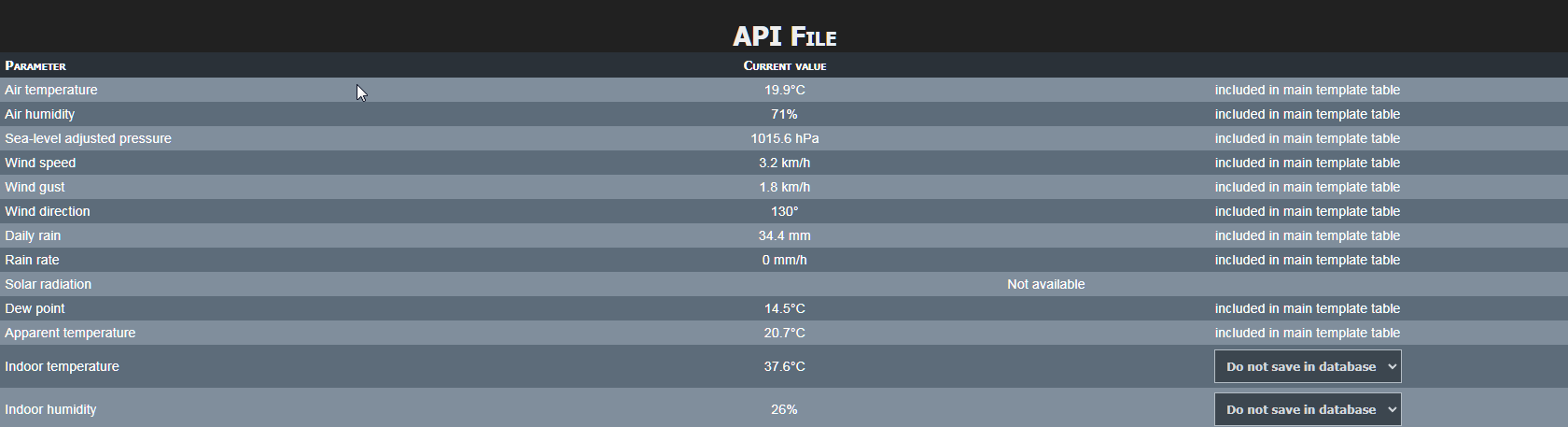Click the 20.7°C apparent temperature value

pyautogui.click(x=784, y=333)
